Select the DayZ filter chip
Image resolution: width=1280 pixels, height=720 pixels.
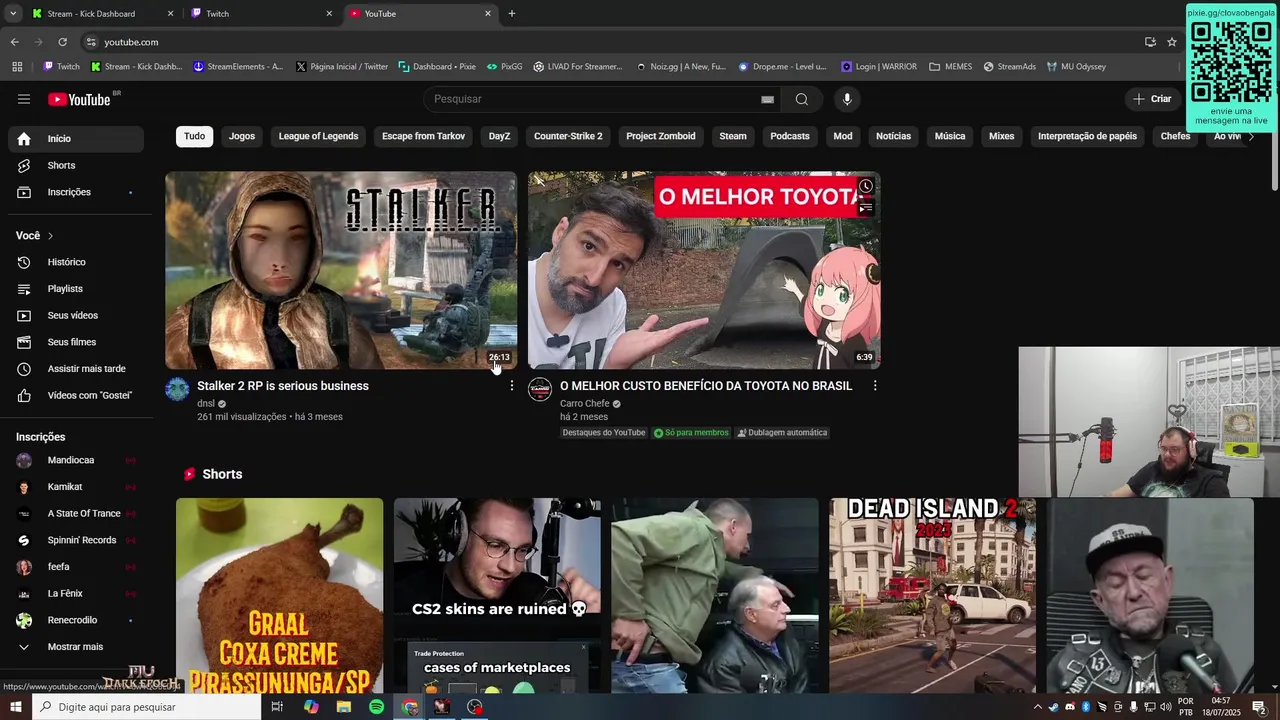tap(499, 136)
